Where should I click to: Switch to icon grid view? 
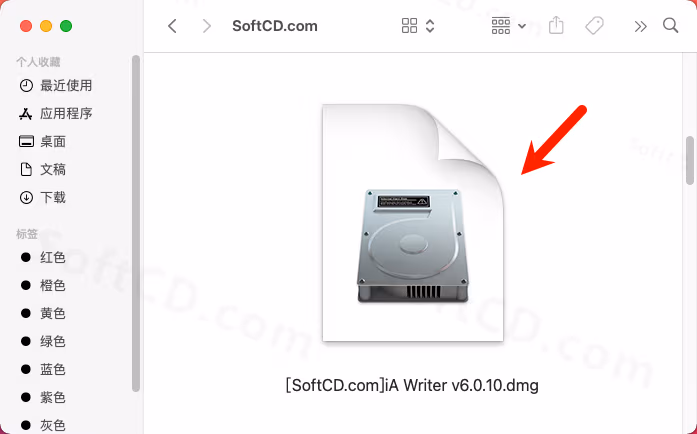pyautogui.click(x=409, y=26)
